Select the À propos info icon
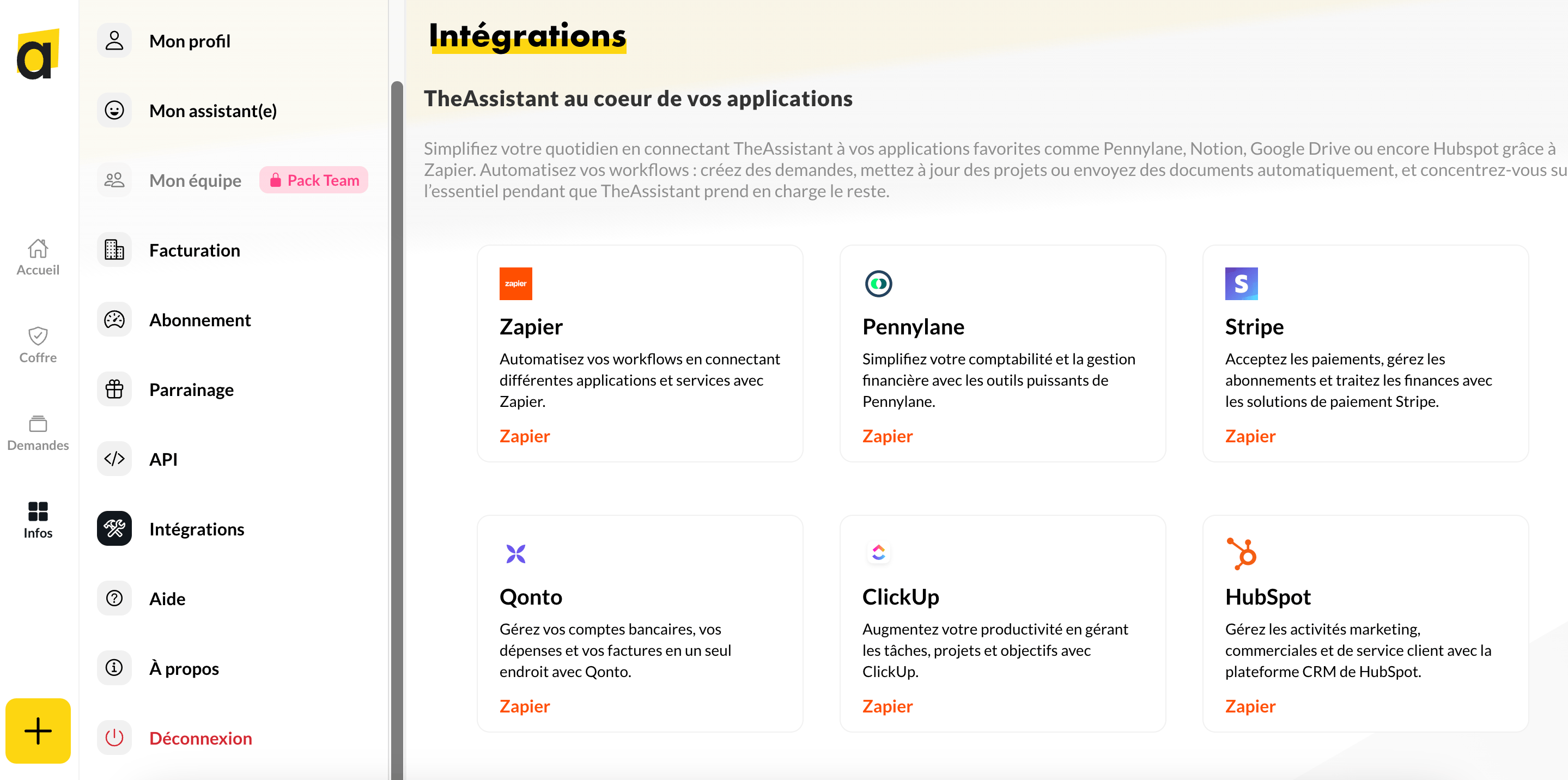 114,667
